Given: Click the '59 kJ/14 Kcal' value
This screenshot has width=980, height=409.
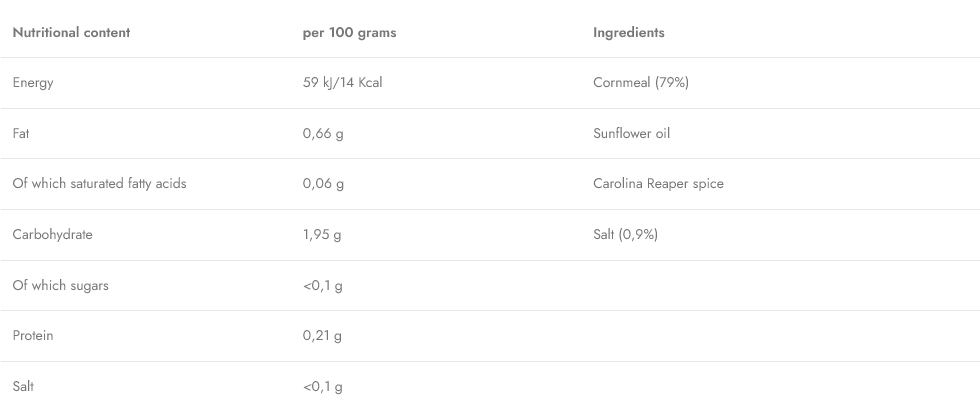Looking at the screenshot, I should [x=342, y=83].
